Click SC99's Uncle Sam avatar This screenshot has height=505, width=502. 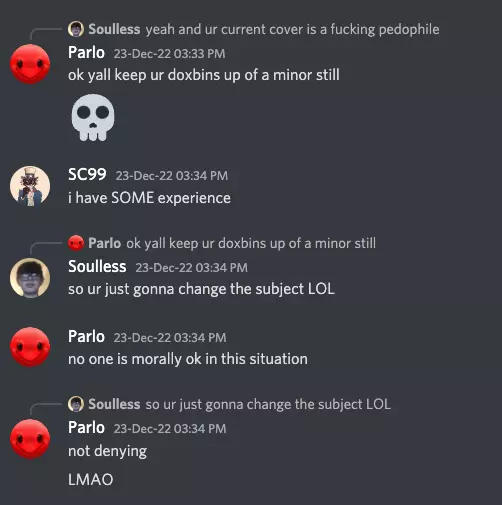[x=30, y=186]
